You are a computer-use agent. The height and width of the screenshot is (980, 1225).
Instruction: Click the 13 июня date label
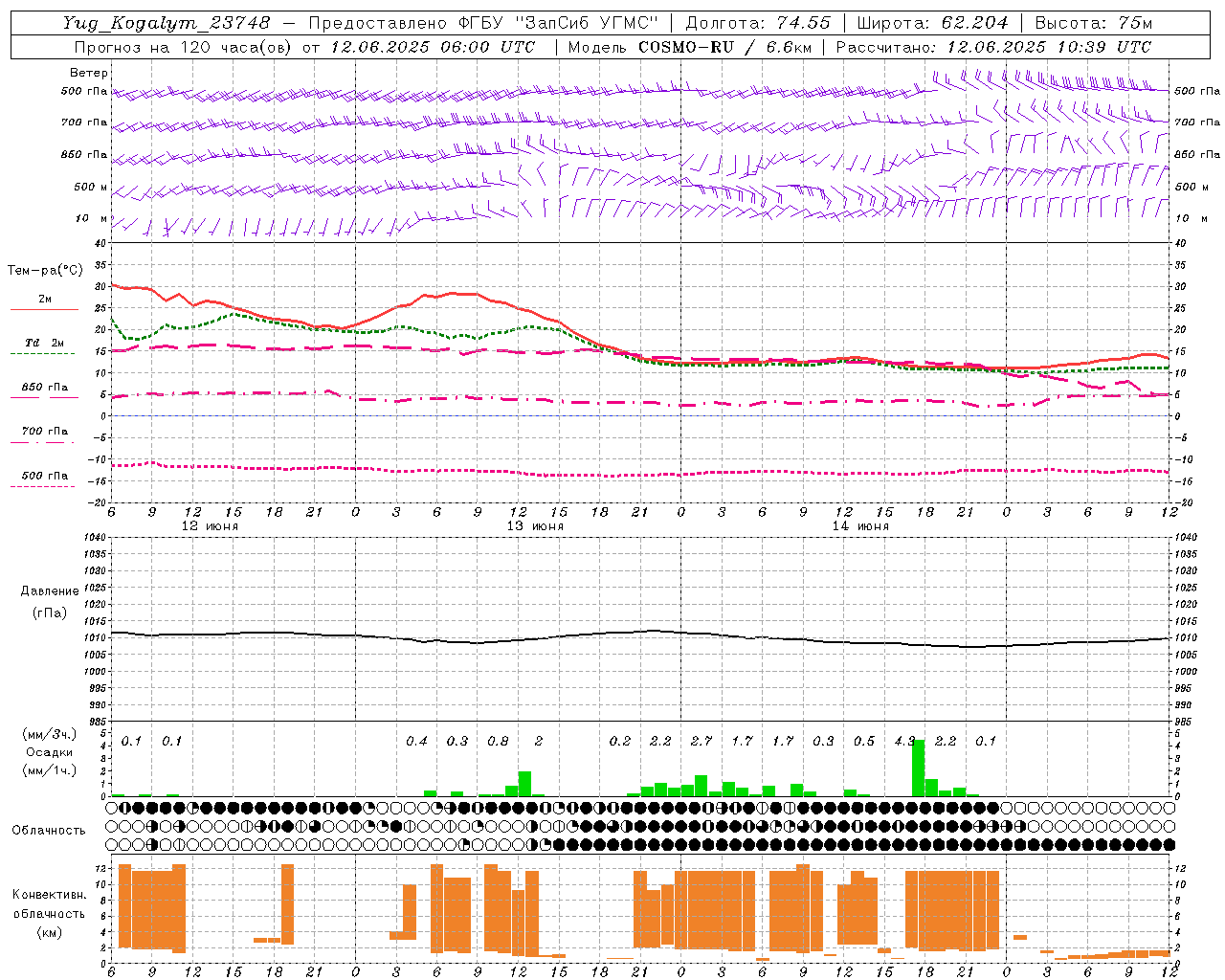(x=535, y=526)
